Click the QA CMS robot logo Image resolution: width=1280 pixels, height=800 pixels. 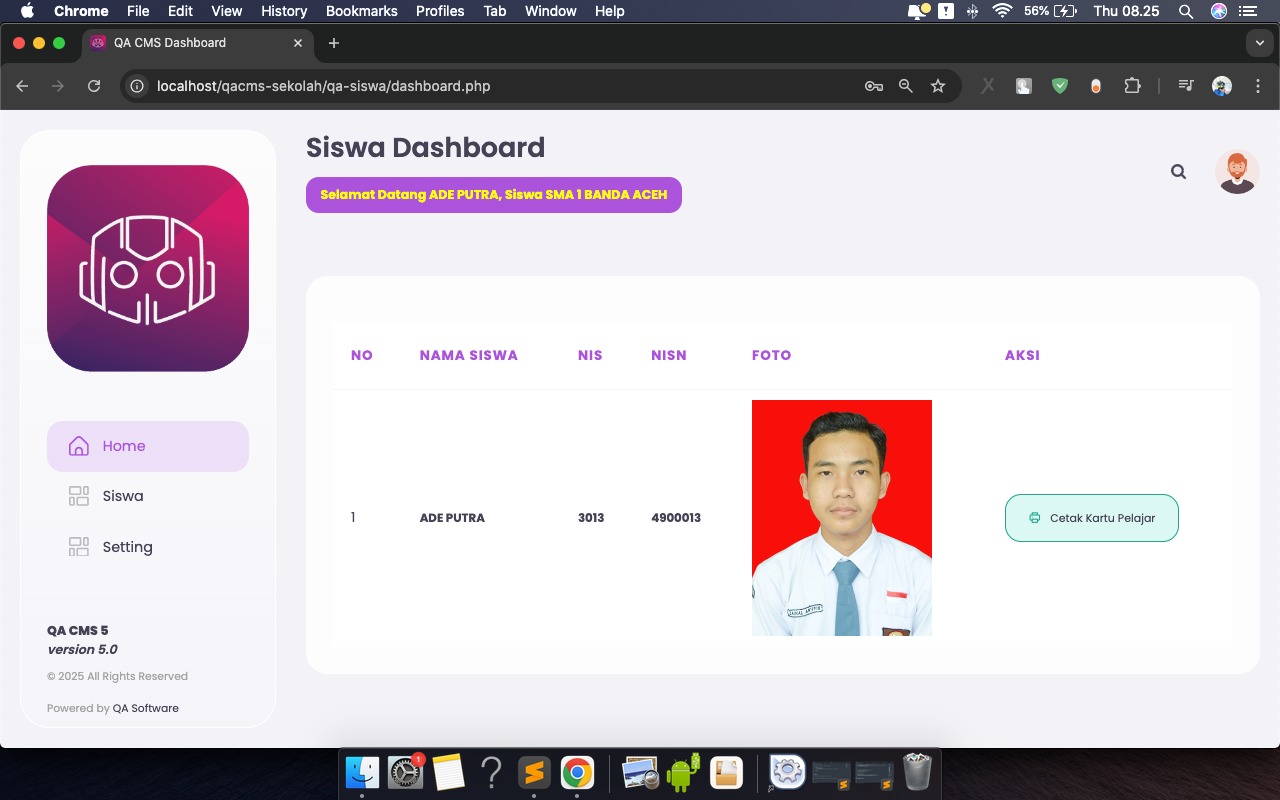148,268
